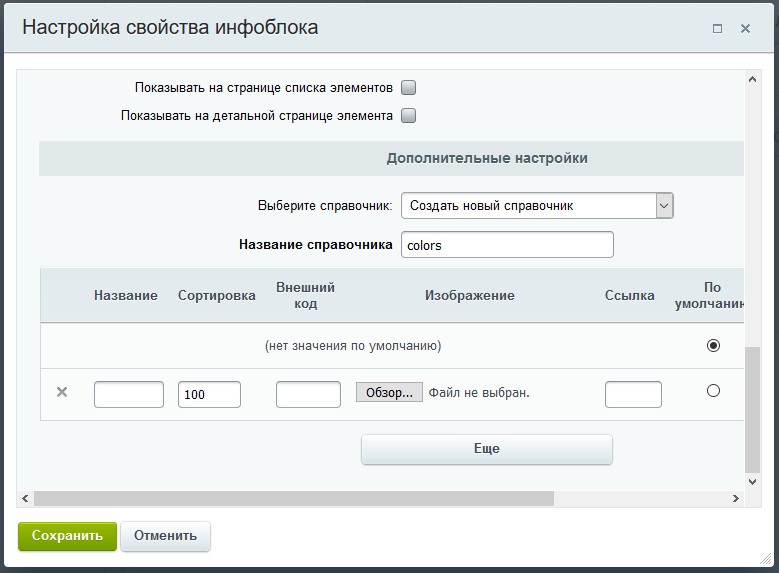This screenshot has height=573, width=779.
Task: Close the infoblock property settings dialog
Action: 745,28
